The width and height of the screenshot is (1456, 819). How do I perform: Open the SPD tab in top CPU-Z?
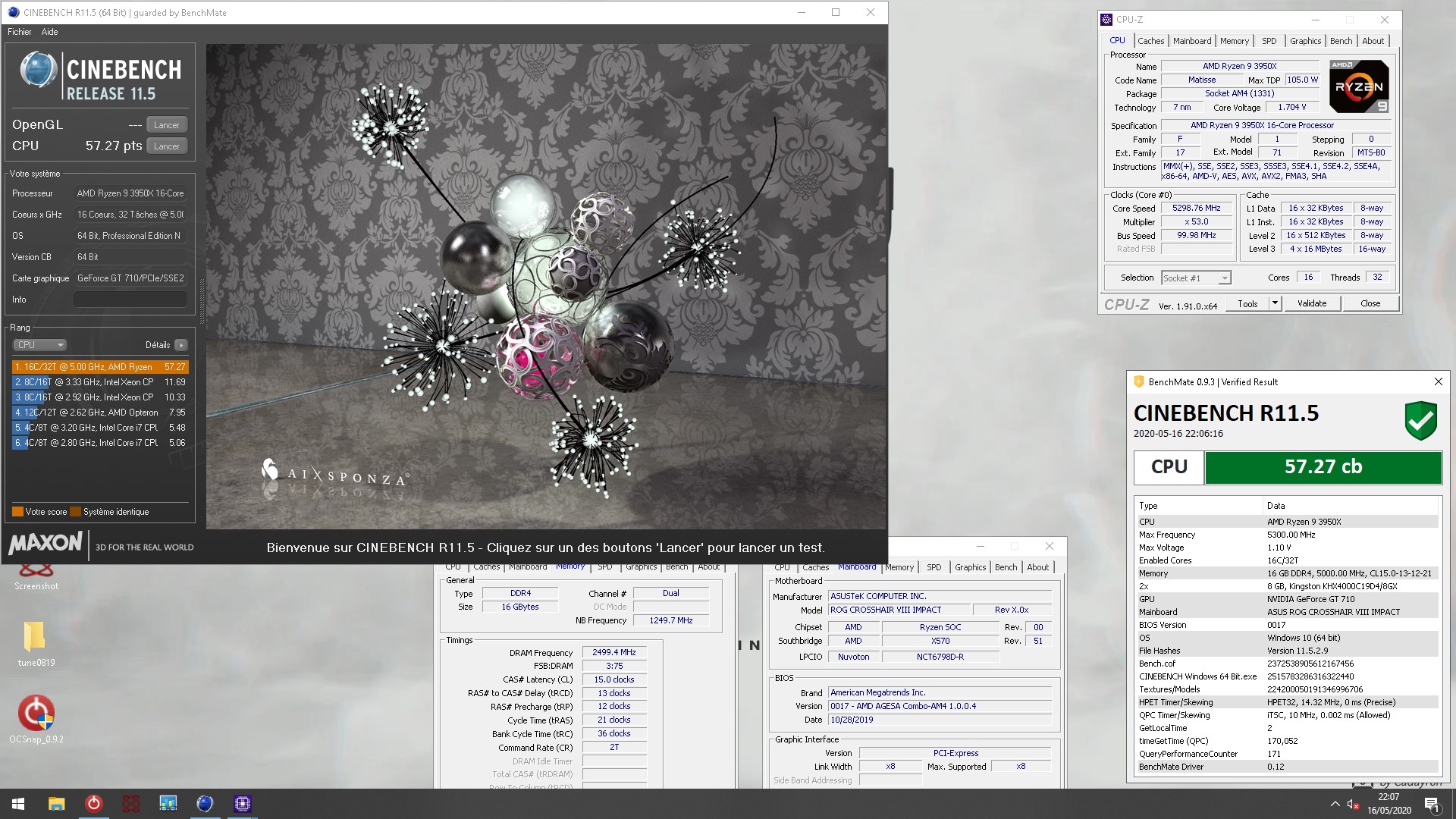click(x=1269, y=41)
